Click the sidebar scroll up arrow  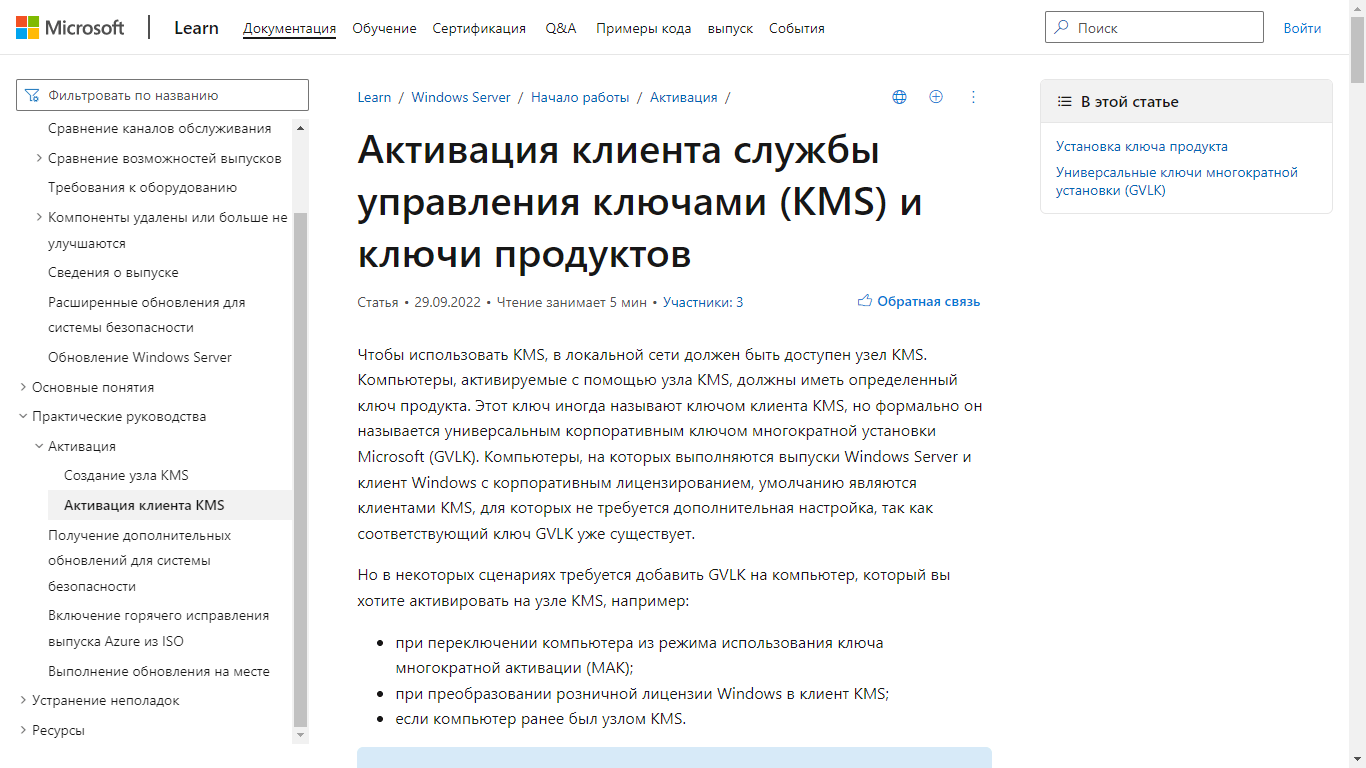point(301,127)
